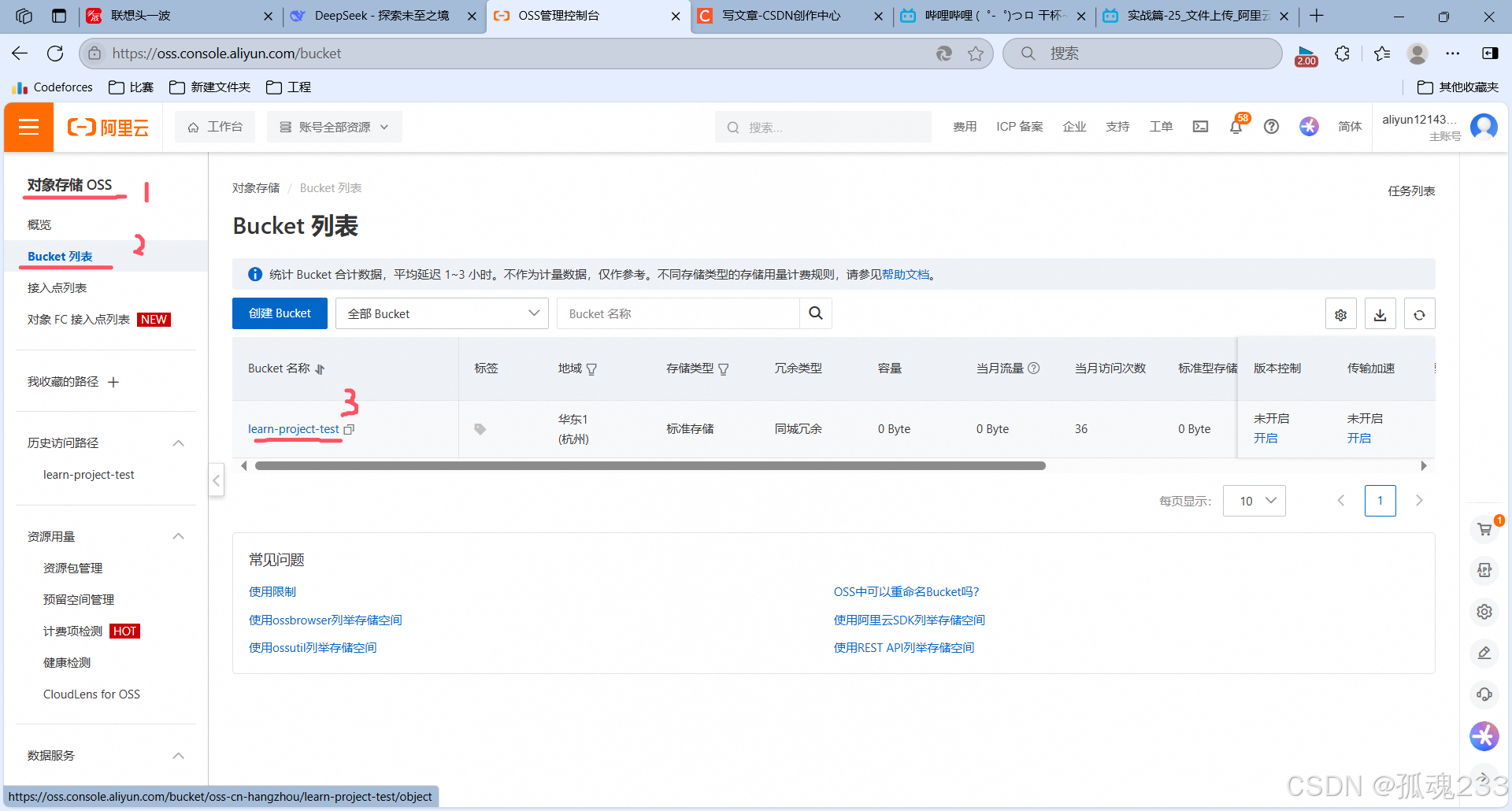This screenshot has height=811, width=1512.
Task: Go to next page arrow
Action: (x=1419, y=501)
